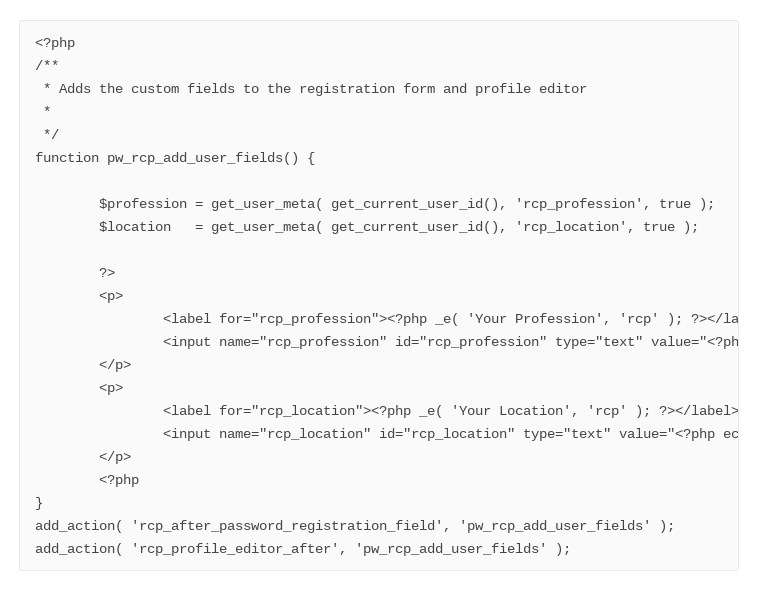This screenshot has width=766, height=590.
Task: Click the first closing </p> tag
Action: pyautogui.click(x=115, y=365)
